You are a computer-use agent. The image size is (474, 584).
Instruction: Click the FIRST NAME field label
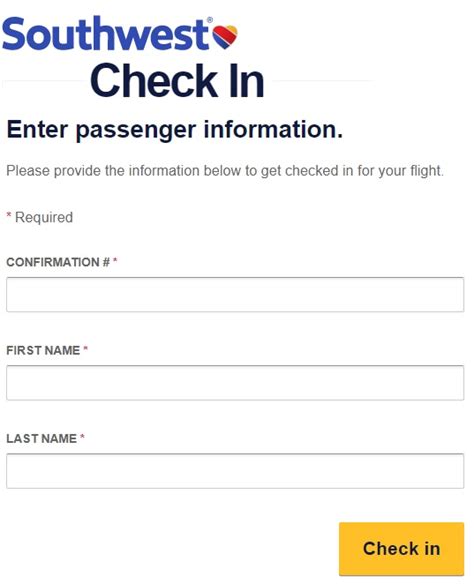pos(43,350)
